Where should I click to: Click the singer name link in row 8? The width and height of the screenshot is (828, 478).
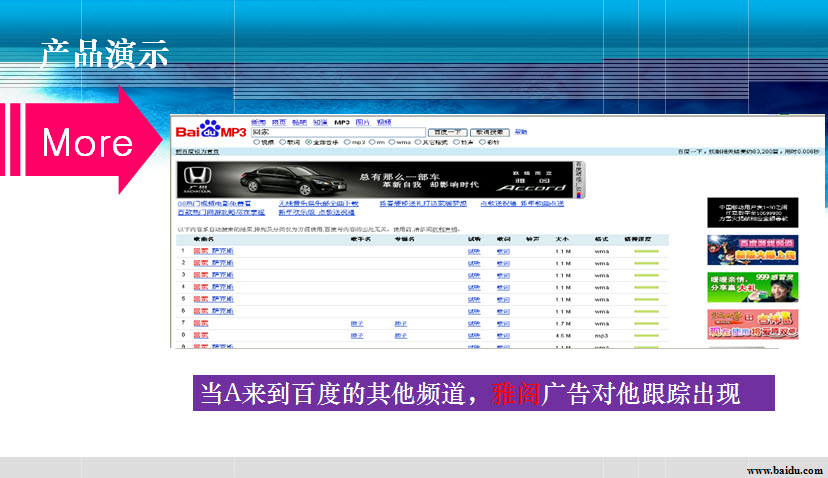pyautogui.click(x=357, y=335)
